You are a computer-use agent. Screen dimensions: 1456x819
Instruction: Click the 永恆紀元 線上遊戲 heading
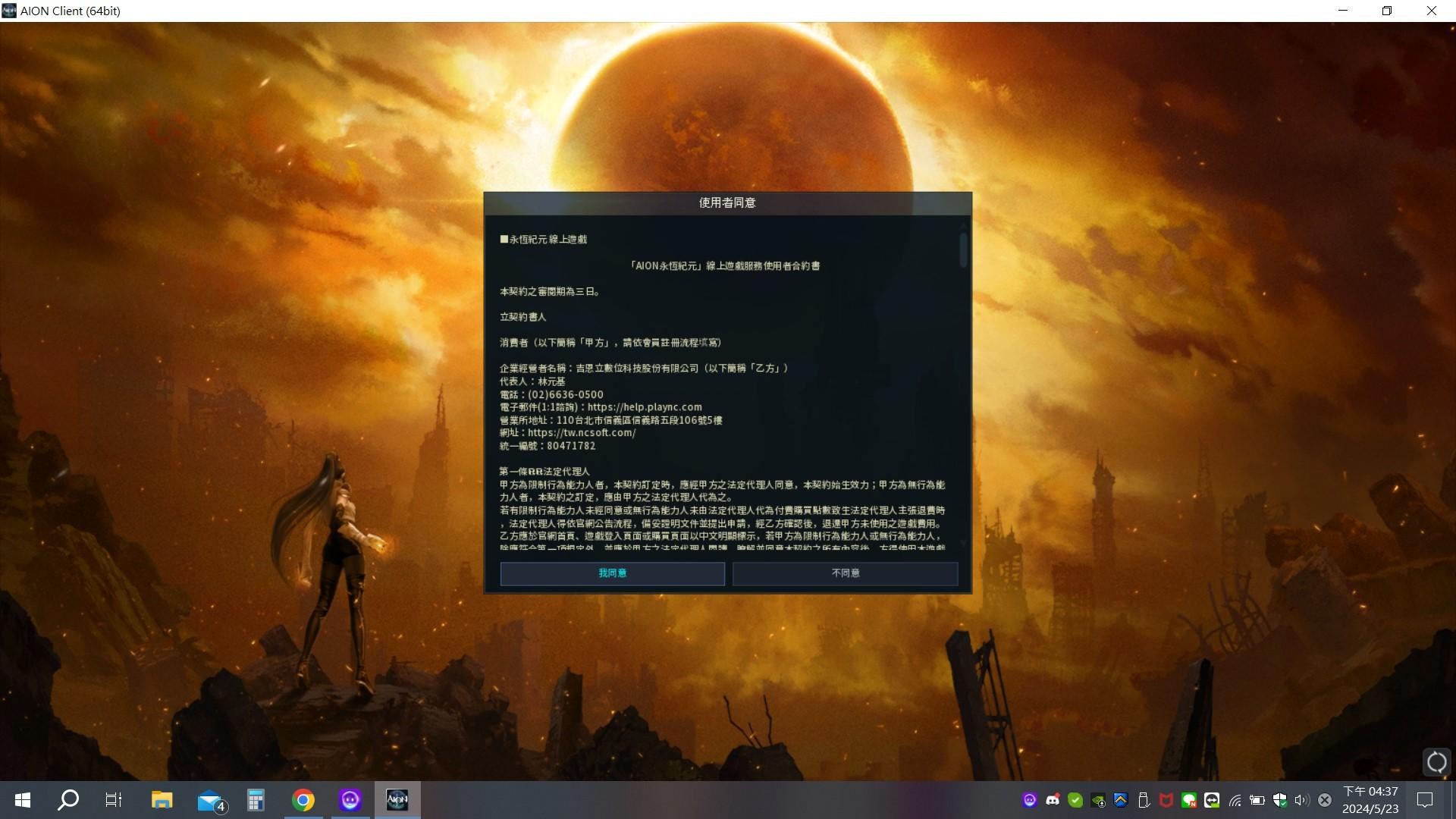point(544,240)
